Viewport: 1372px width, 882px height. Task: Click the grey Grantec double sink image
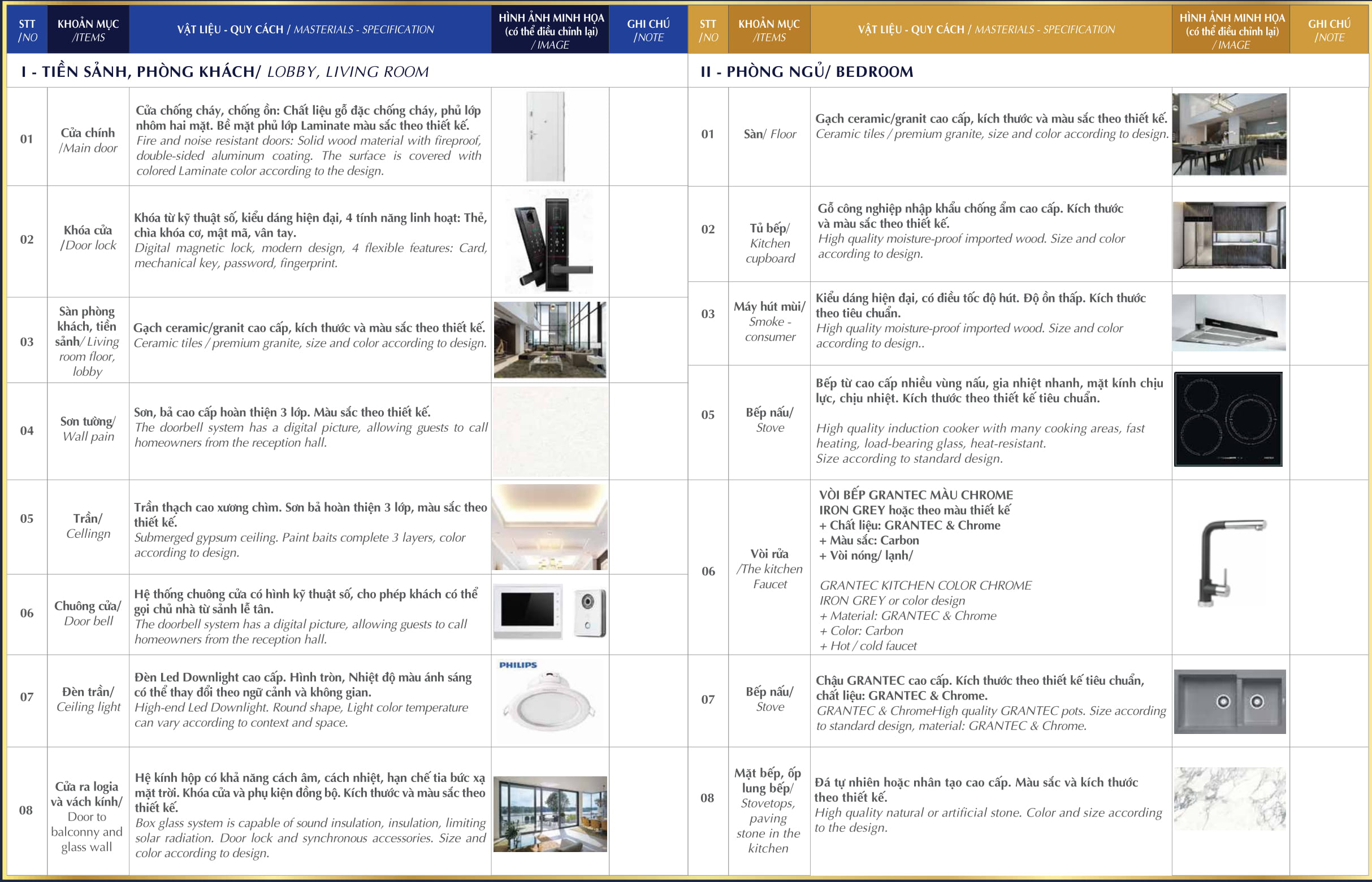(1230, 702)
